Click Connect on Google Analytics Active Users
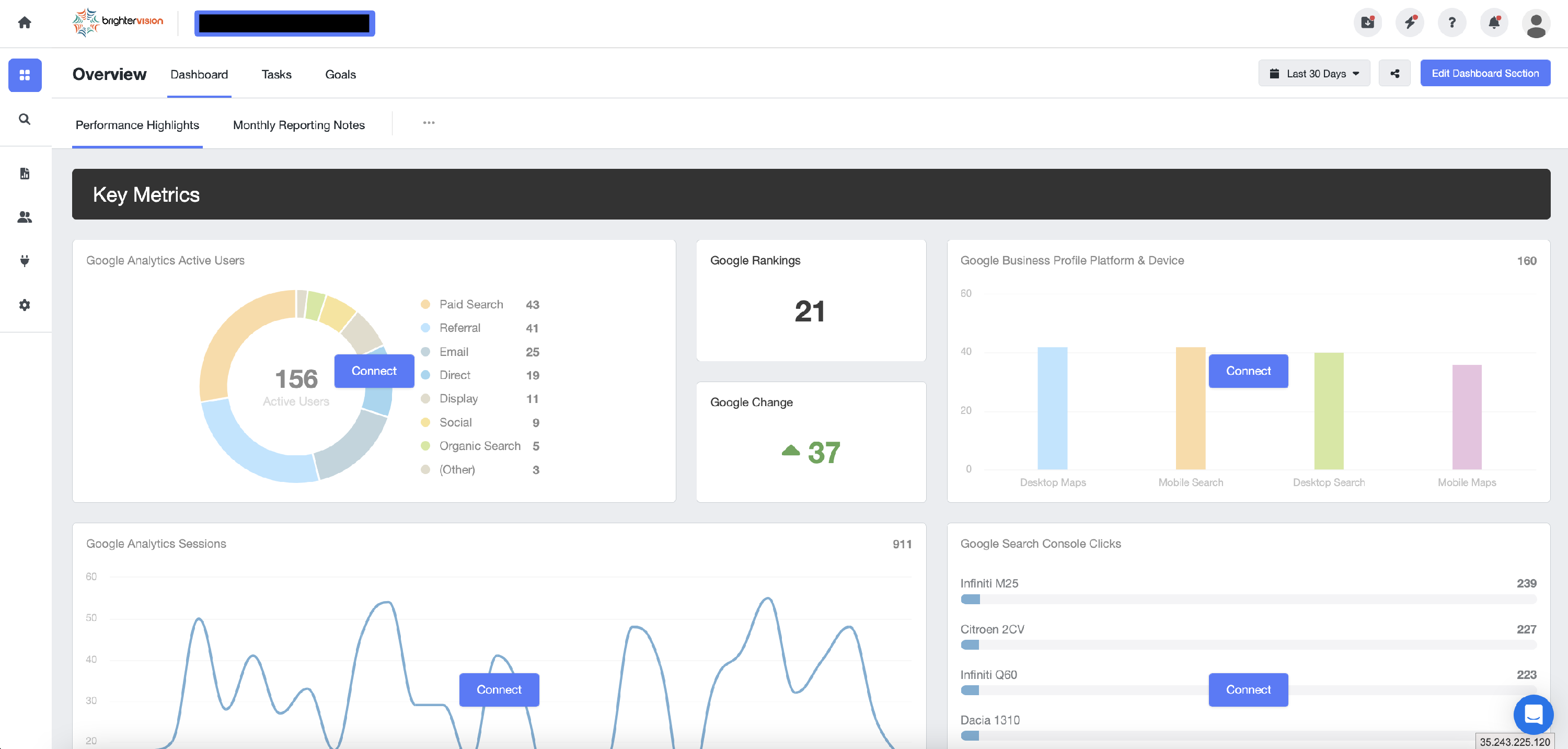1568x749 pixels. tap(374, 371)
